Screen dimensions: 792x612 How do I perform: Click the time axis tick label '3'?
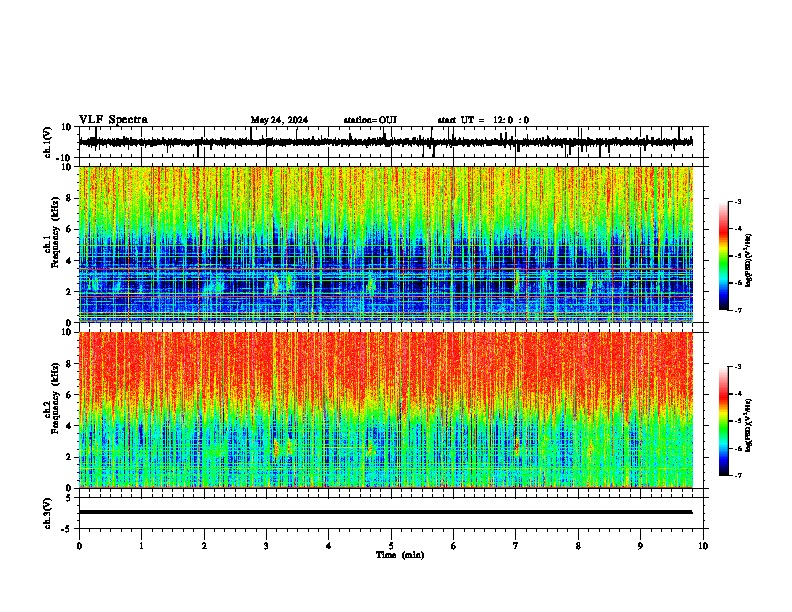click(x=266, y=546)
